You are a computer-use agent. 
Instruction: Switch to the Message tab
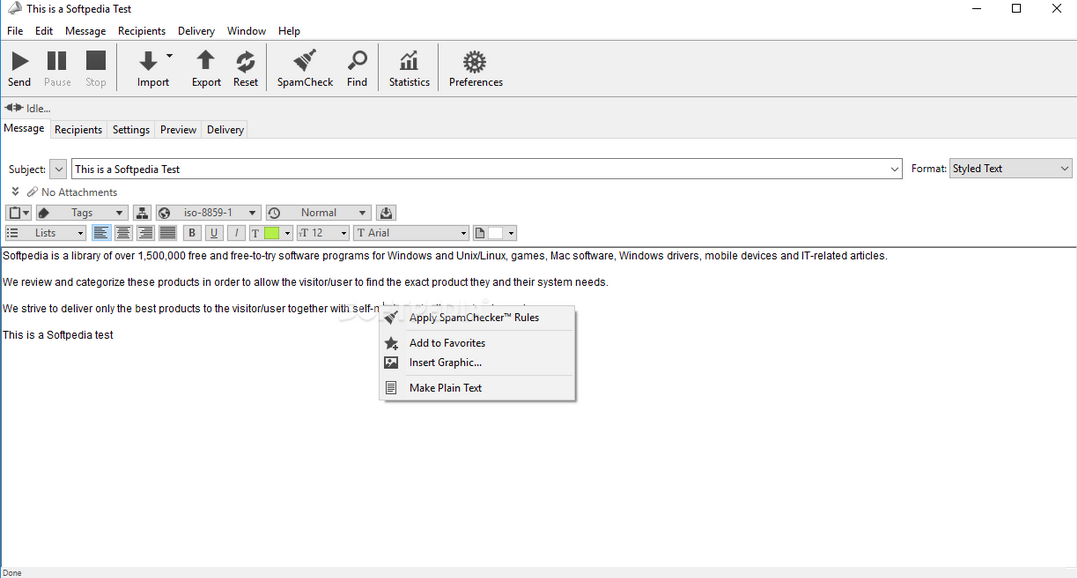pyautogui.click(x=24, y=128)
